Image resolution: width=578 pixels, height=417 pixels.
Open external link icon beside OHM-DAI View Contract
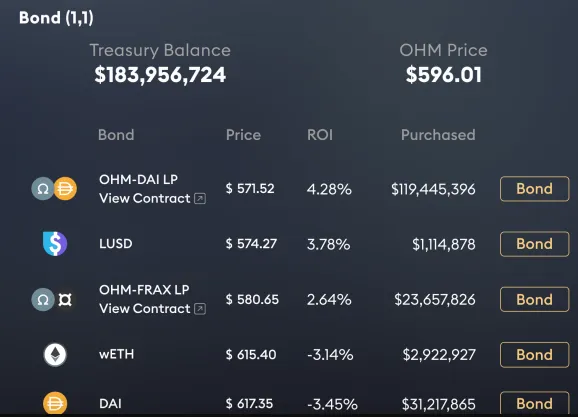pyautogui.click(x=200, y=198)
